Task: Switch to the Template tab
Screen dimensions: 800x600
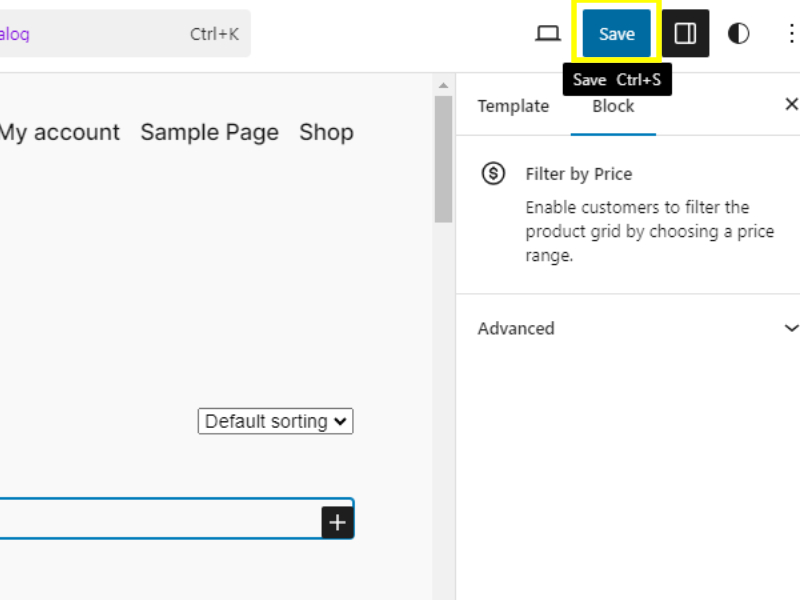Action: (x=513, y=106)
